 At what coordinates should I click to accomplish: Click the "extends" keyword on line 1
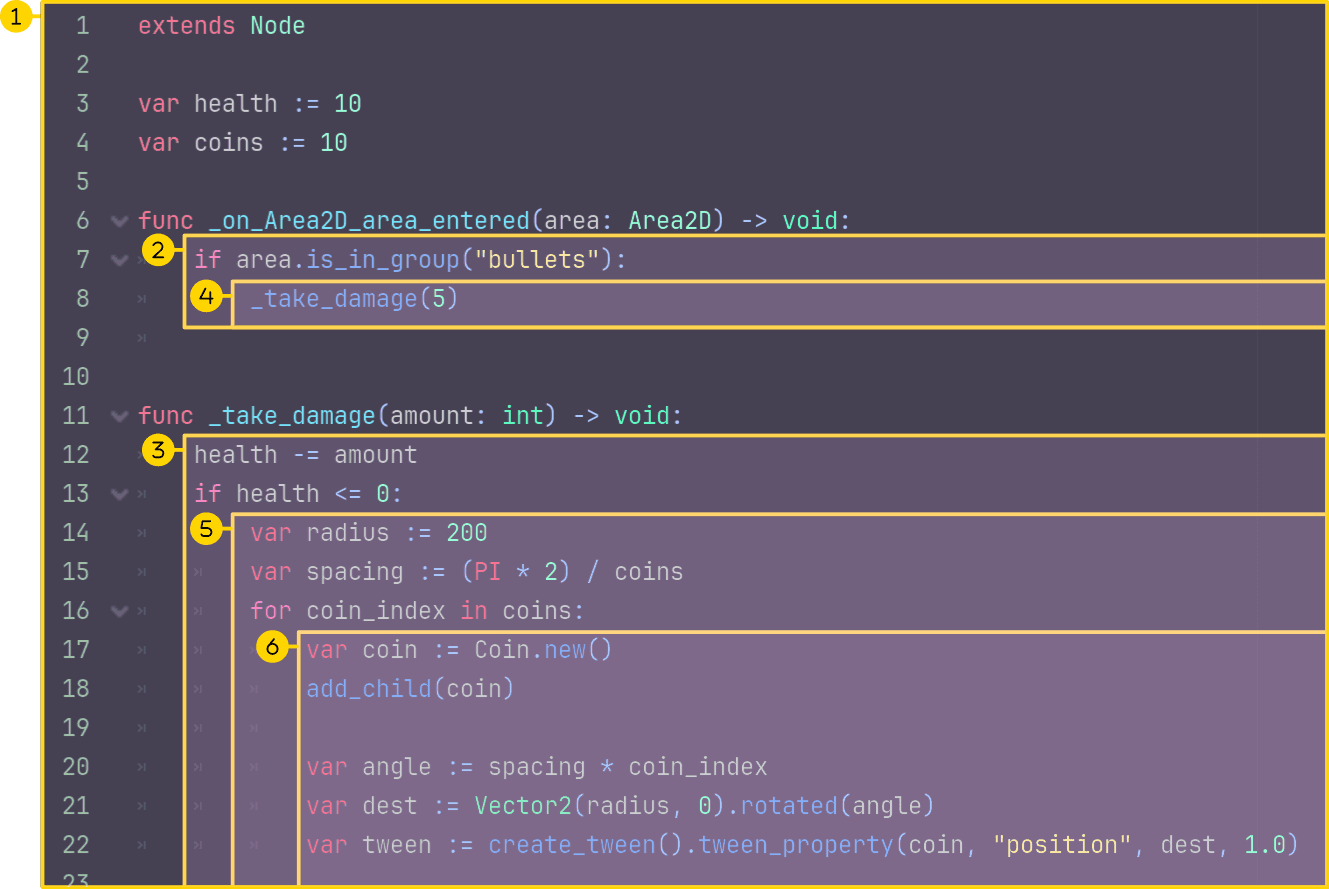point(187,26)
